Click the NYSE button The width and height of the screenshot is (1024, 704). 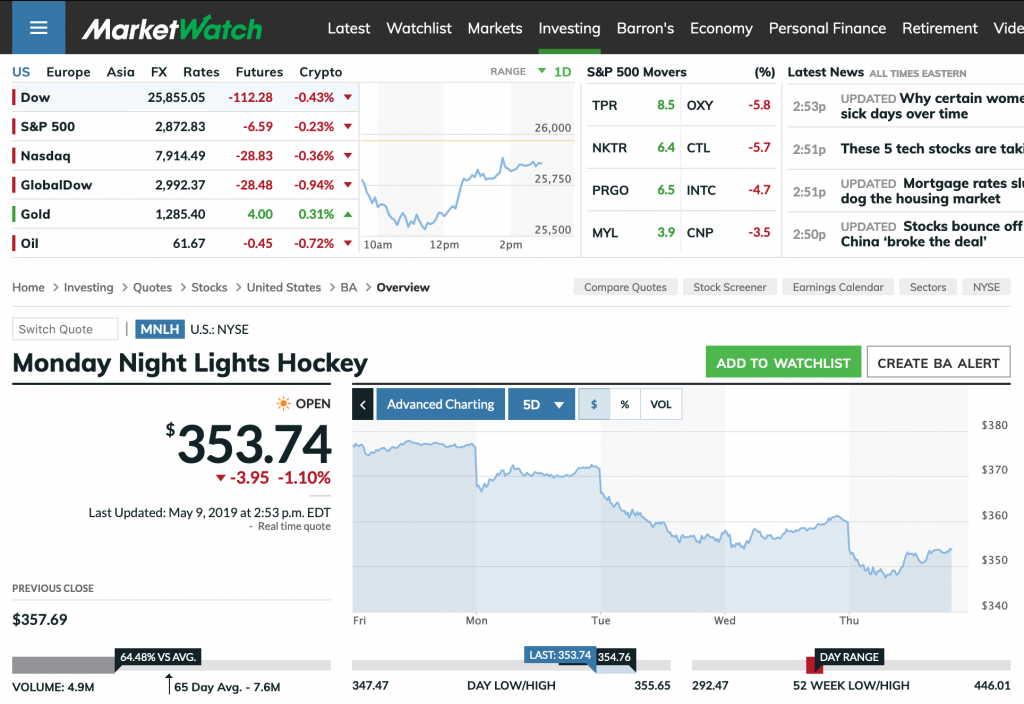coord(986,287)
